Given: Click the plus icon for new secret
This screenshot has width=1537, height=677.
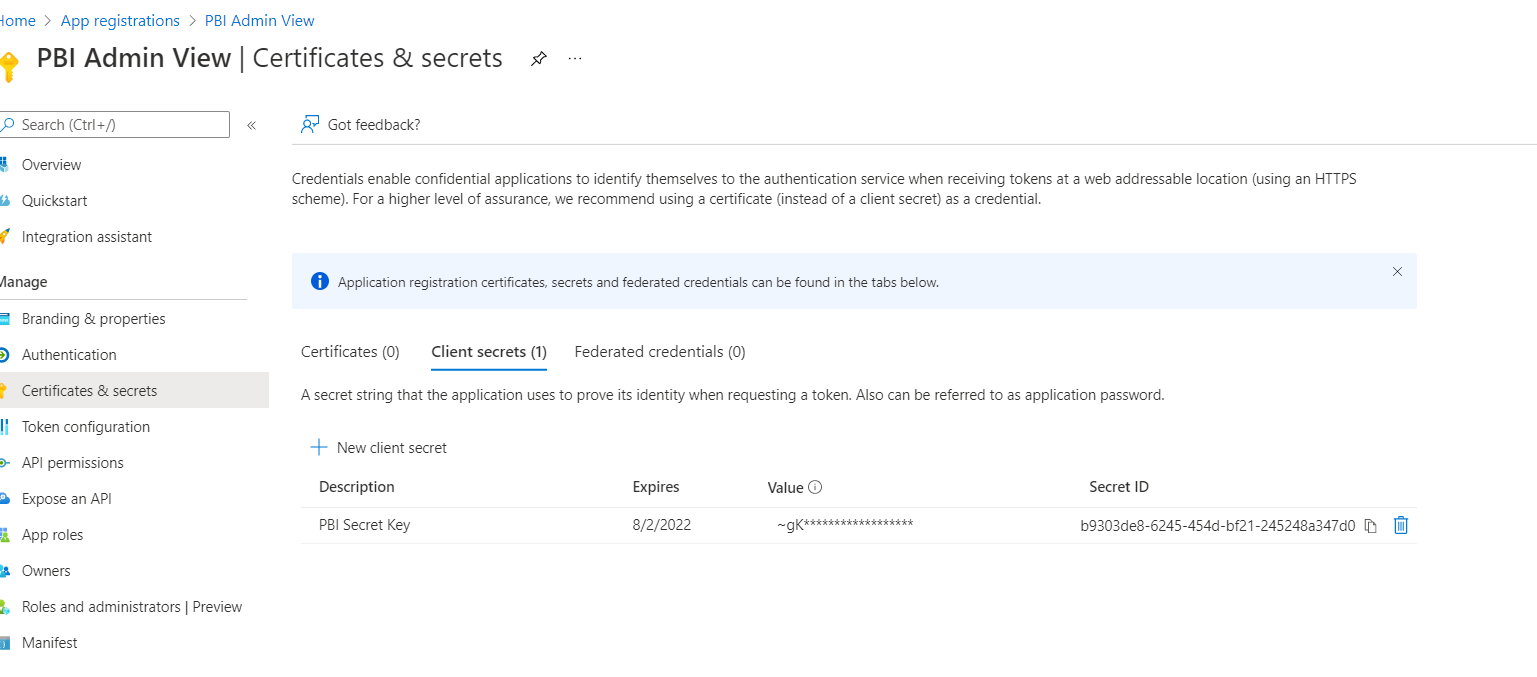Looking at the screenshot, I should pos(319,447).
